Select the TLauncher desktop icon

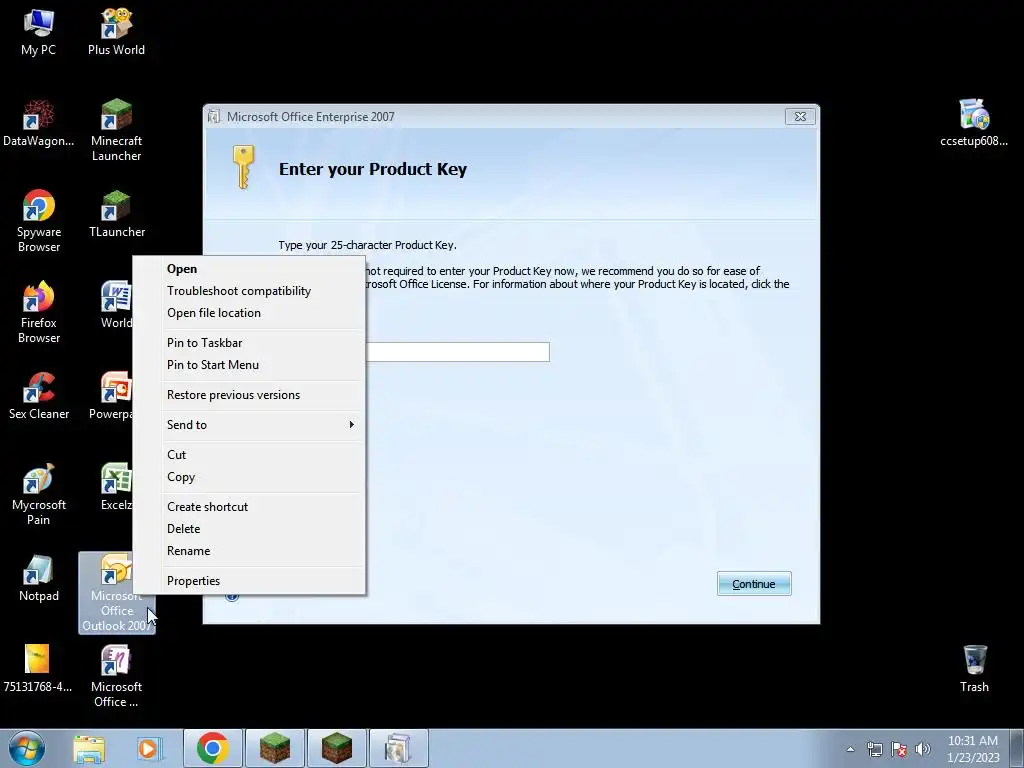pos(117,214)
